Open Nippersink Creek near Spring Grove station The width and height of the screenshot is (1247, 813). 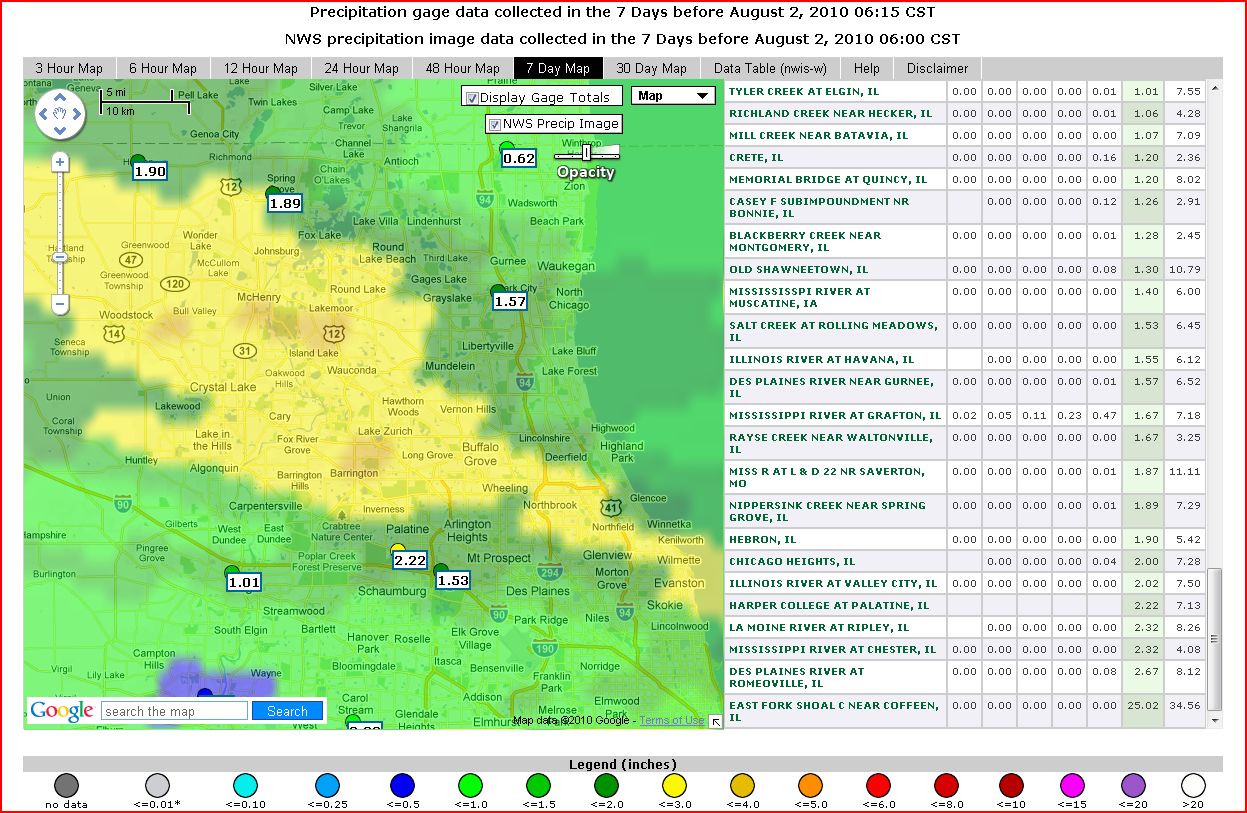coord(827,511)
